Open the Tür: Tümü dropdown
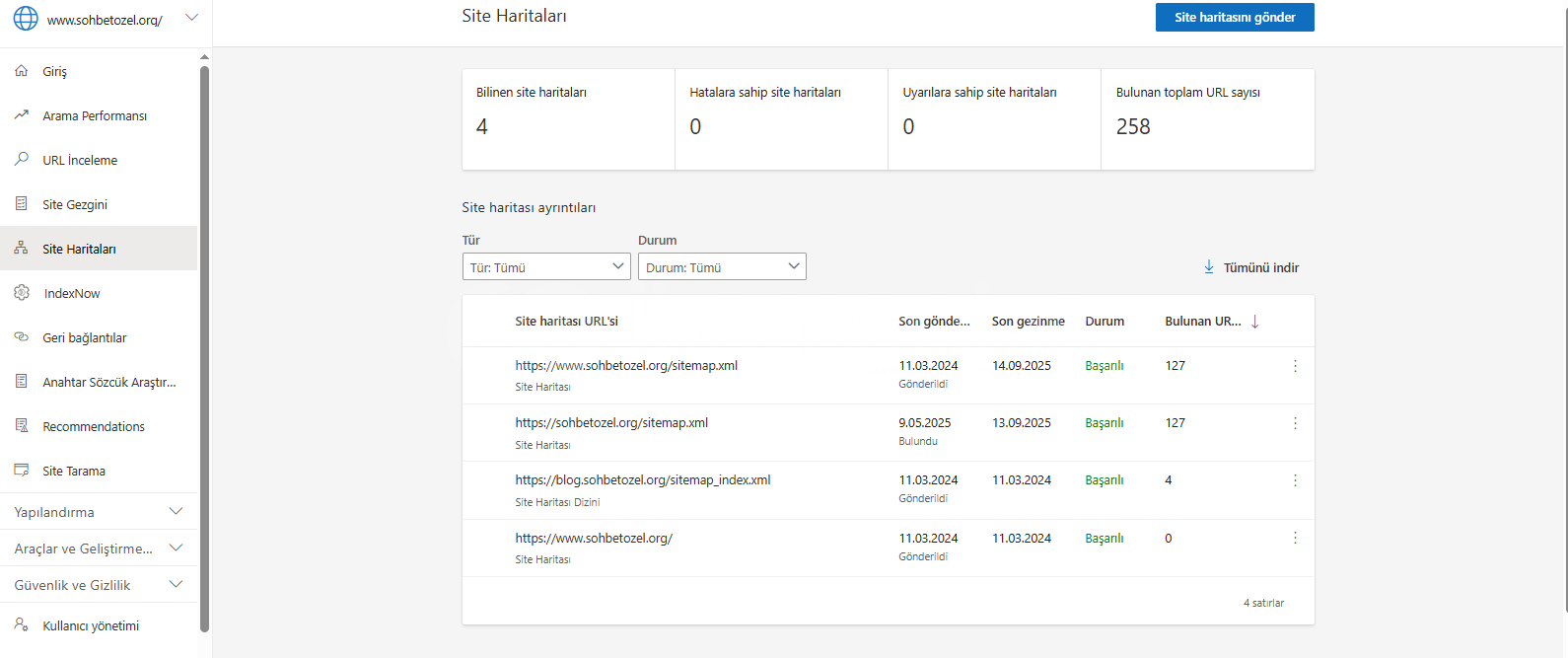Viewport: 1568px width, 658px height. point(546,266)
